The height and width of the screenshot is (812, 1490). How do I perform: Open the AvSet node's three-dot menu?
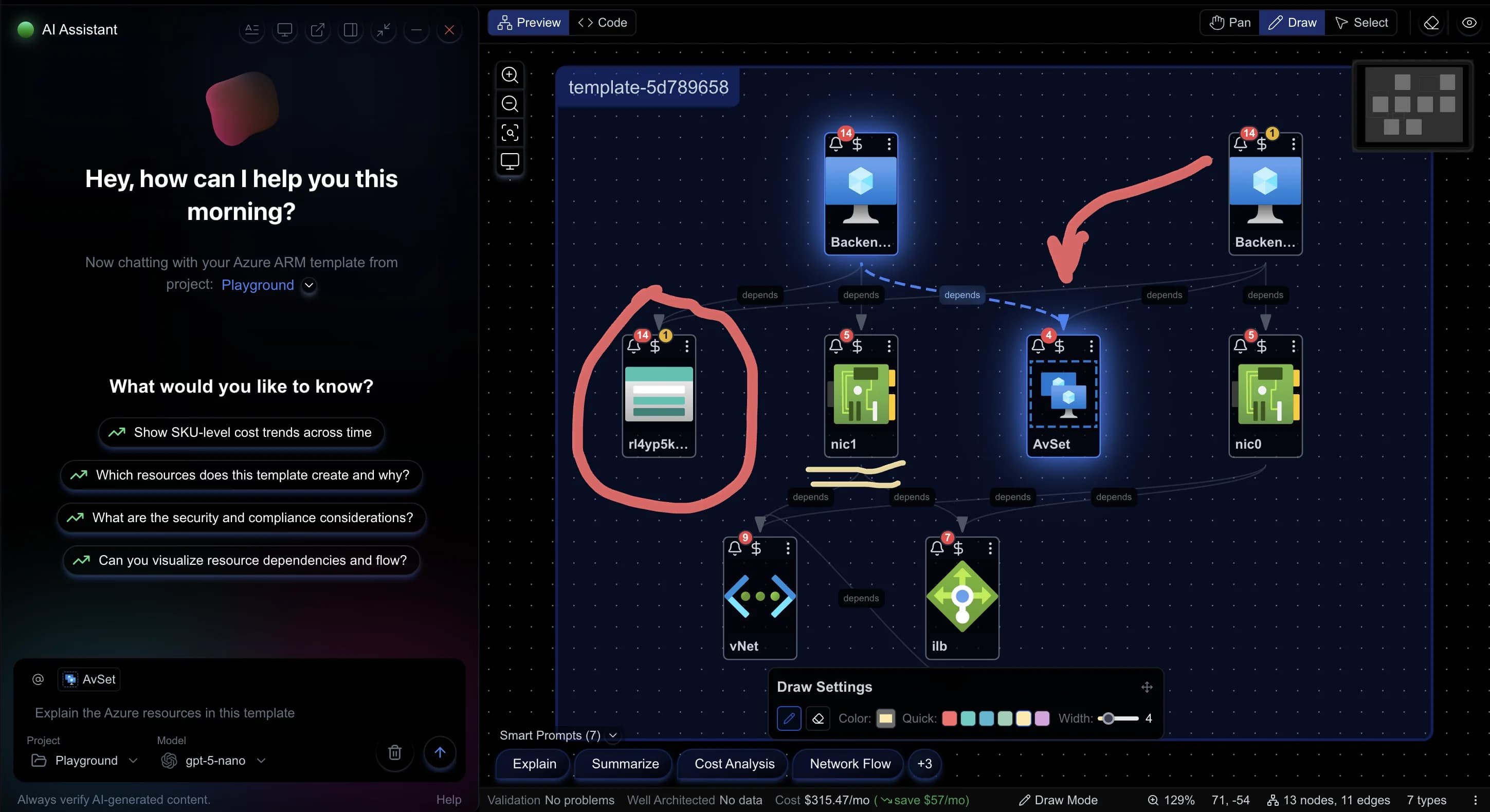coord(1092,346)
